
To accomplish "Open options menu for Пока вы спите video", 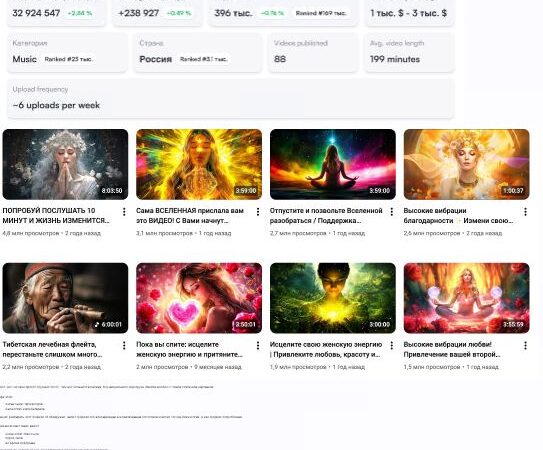I will click(258, 345).
